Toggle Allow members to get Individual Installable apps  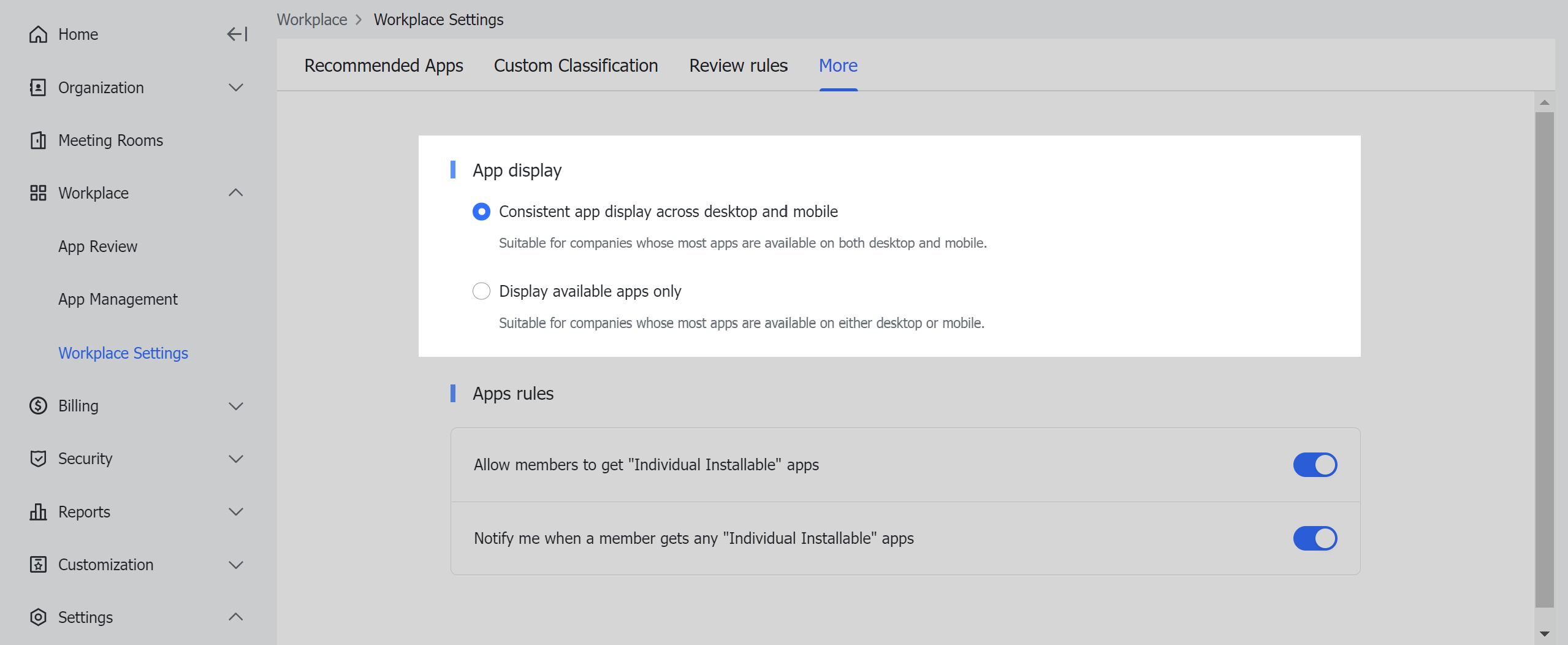tap(1315, 465)
